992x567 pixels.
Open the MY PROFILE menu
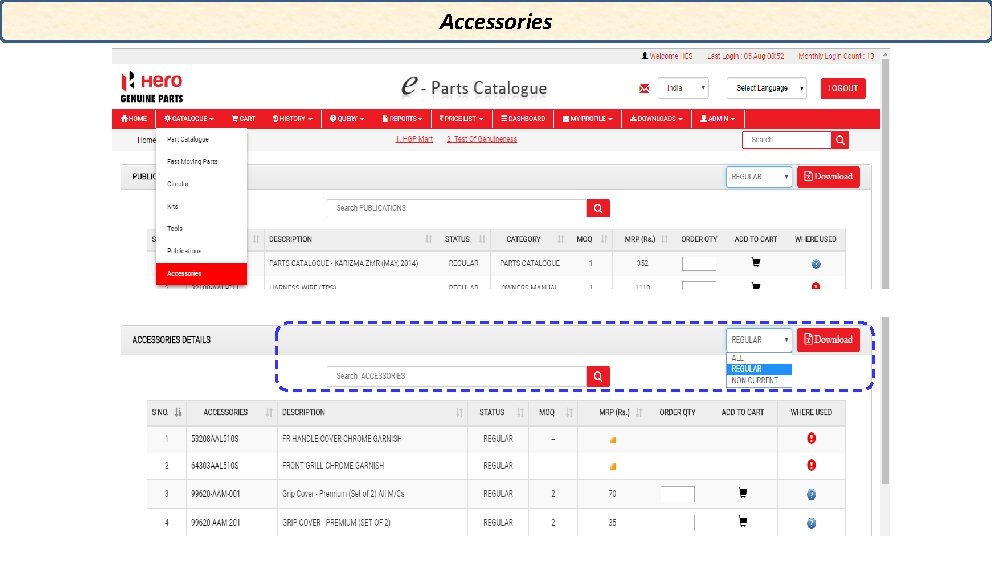click(x=588, y=119)
